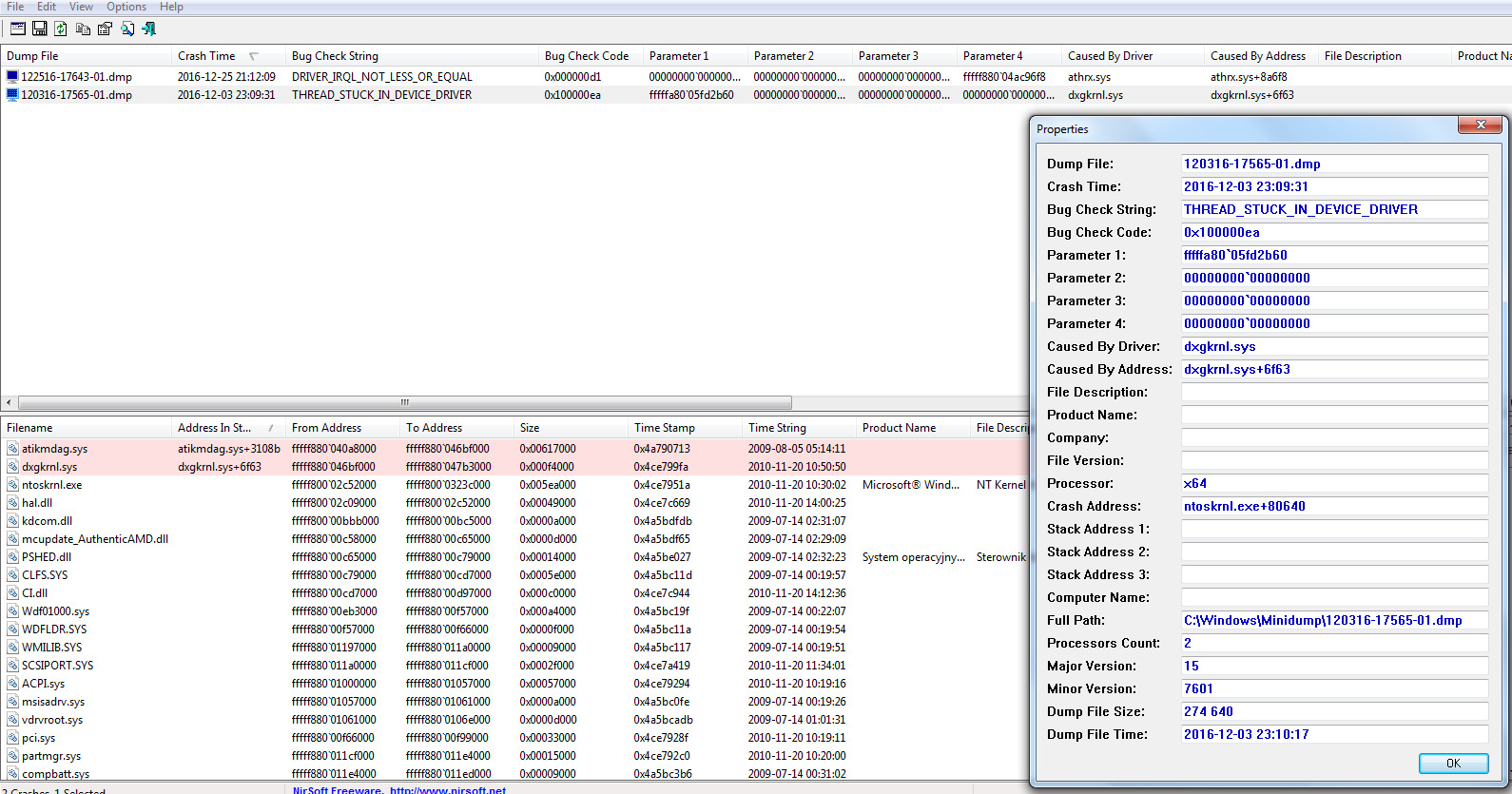This screenshot has height=794, width=1512.
Task: Click the file icon next to Wdf01000.sys
Action: (x=12, y=610)
